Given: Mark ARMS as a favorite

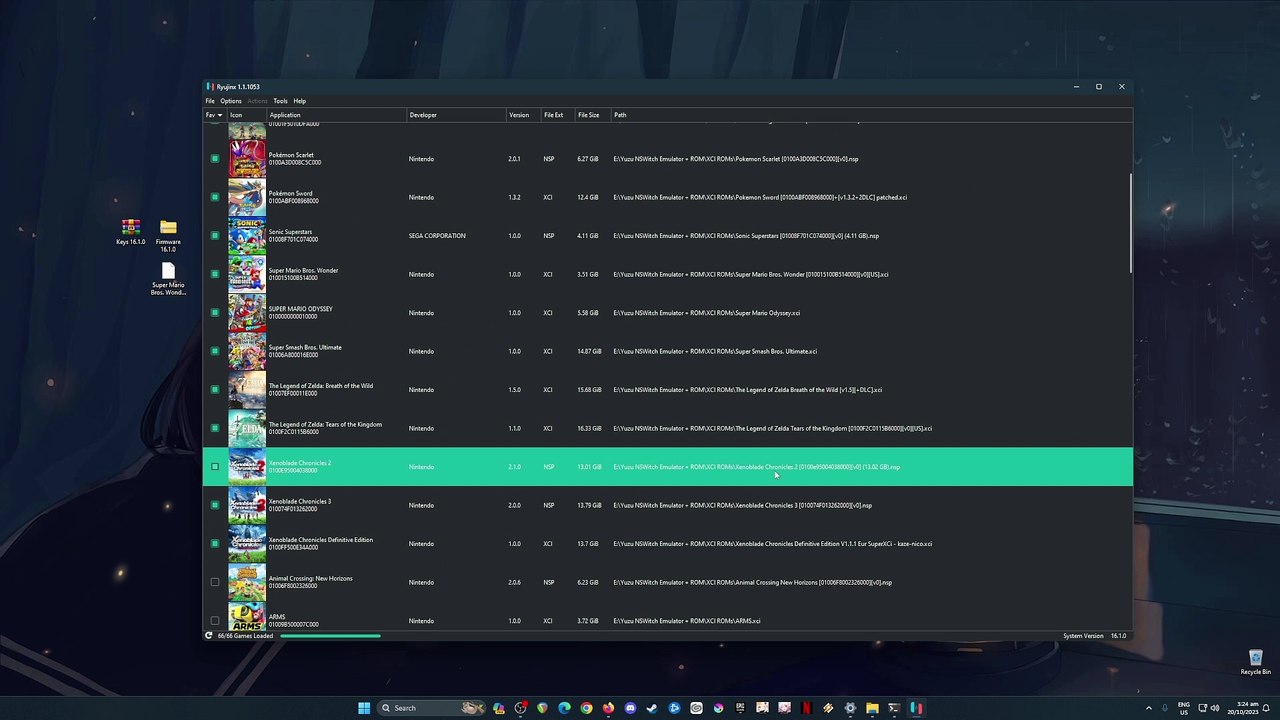Looking at the screenshot, I should (x=215, y=621).
